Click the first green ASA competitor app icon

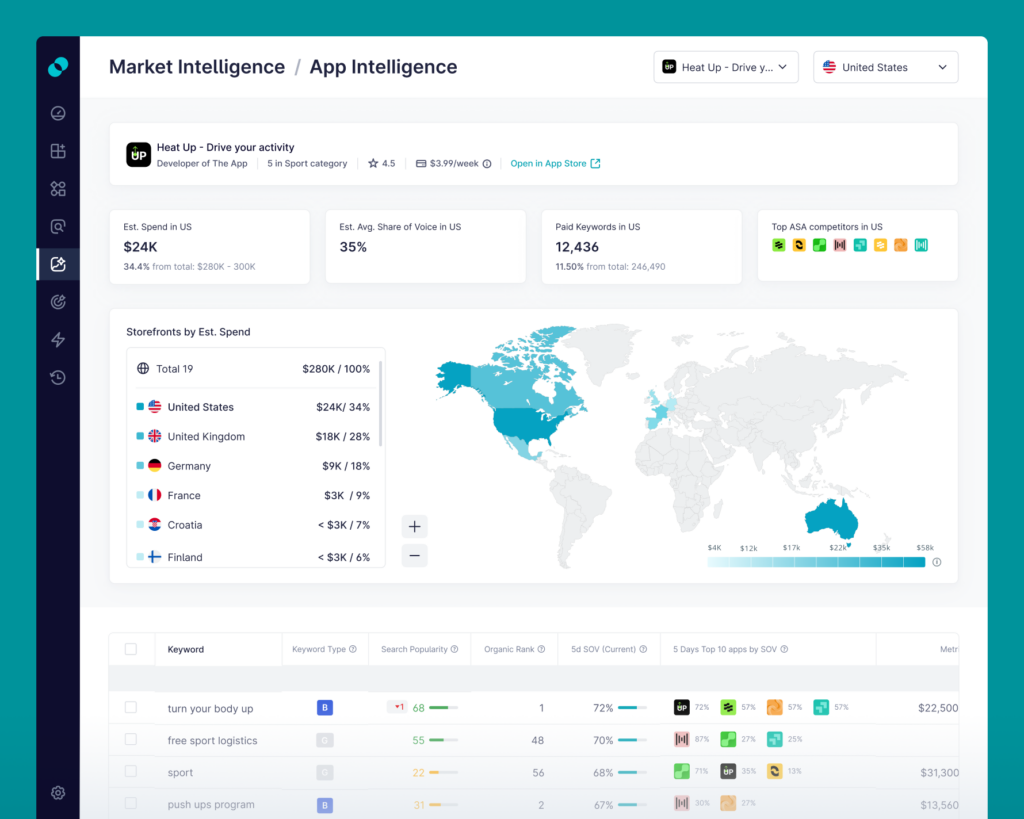779,244
